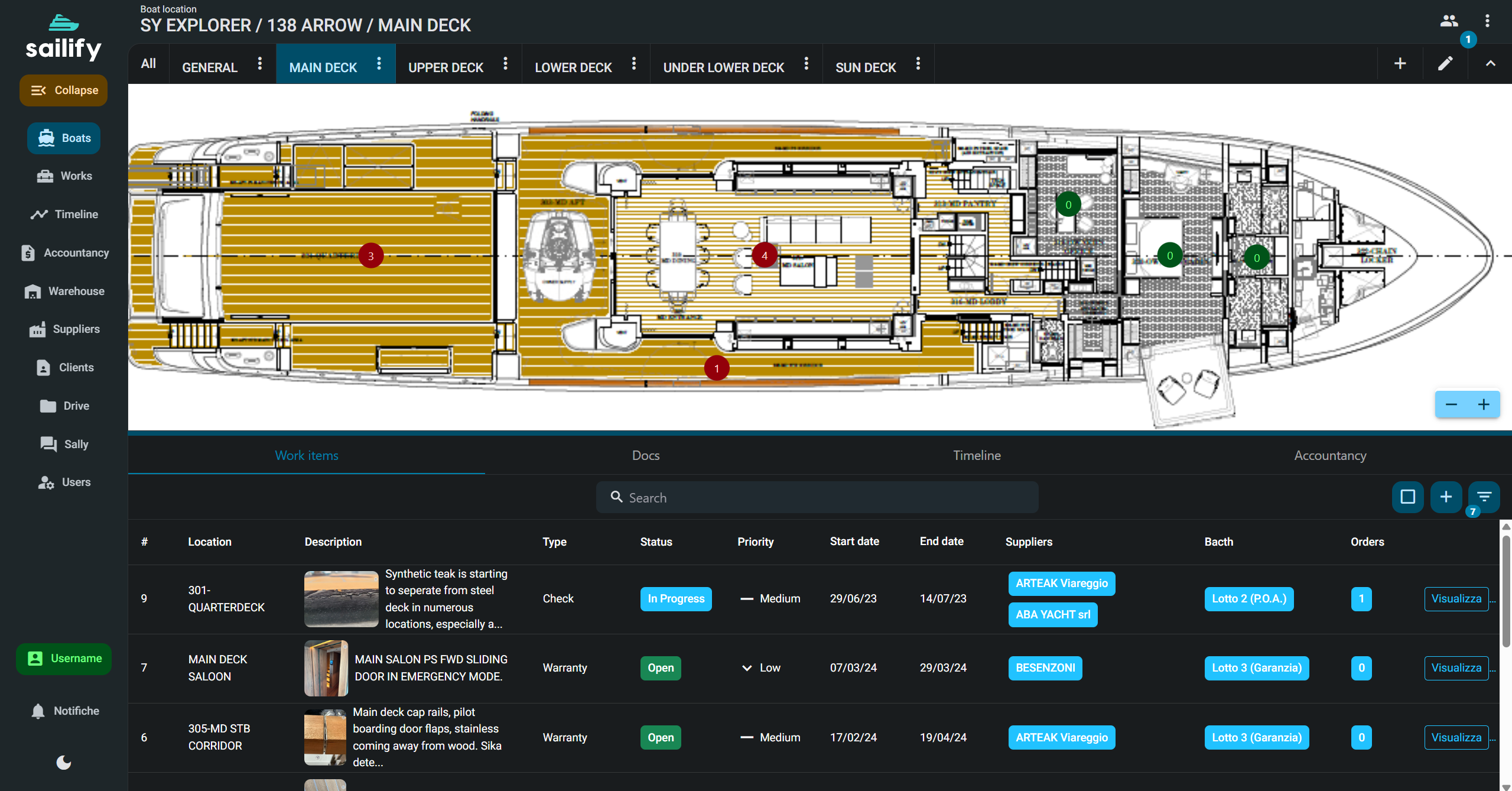Zoom out on the deck plan
This screenshot has width=1512, height=791.
point(1451,404)
